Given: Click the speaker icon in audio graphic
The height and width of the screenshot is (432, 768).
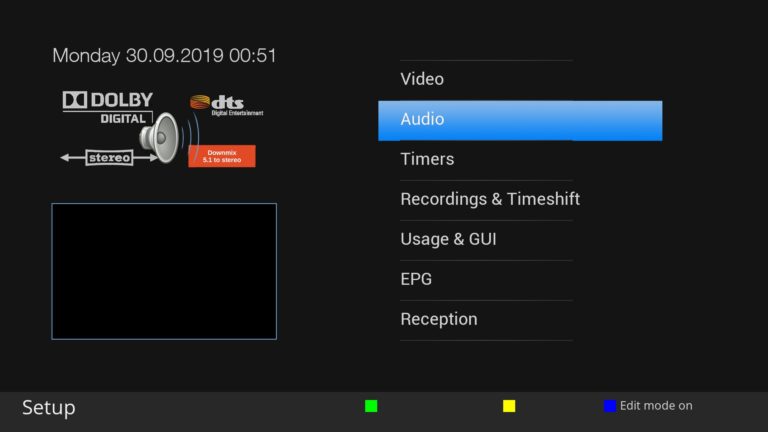Looking at the screenshot, I should [x=159, y=138].
